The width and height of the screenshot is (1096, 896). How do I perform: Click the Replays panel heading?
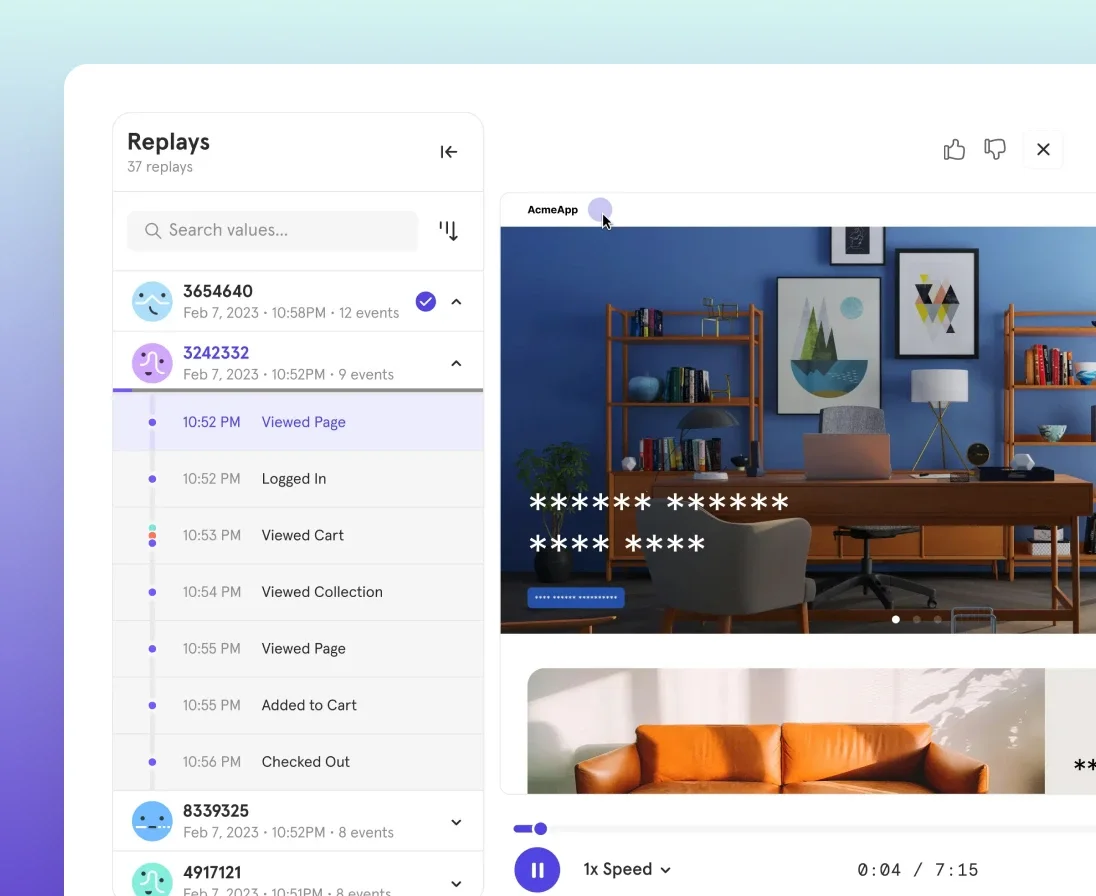(x=168, y=142)
